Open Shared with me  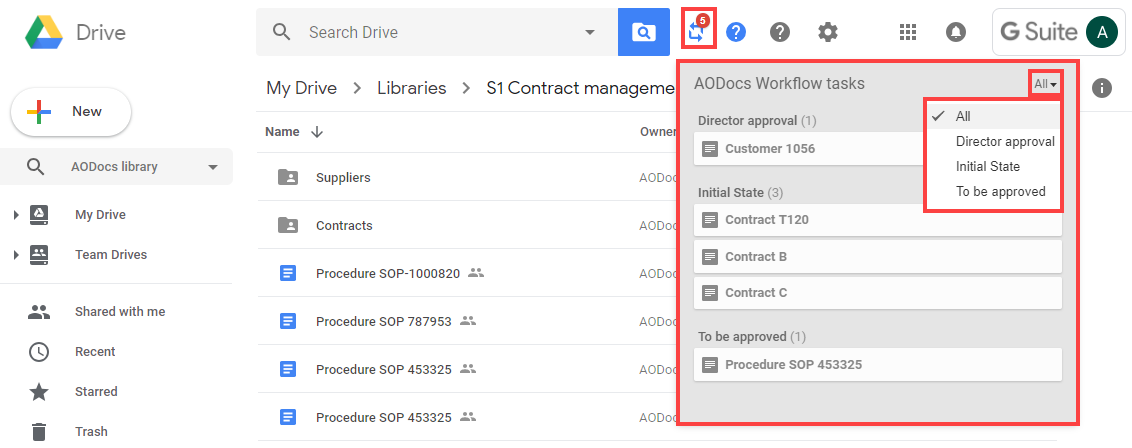120,312
